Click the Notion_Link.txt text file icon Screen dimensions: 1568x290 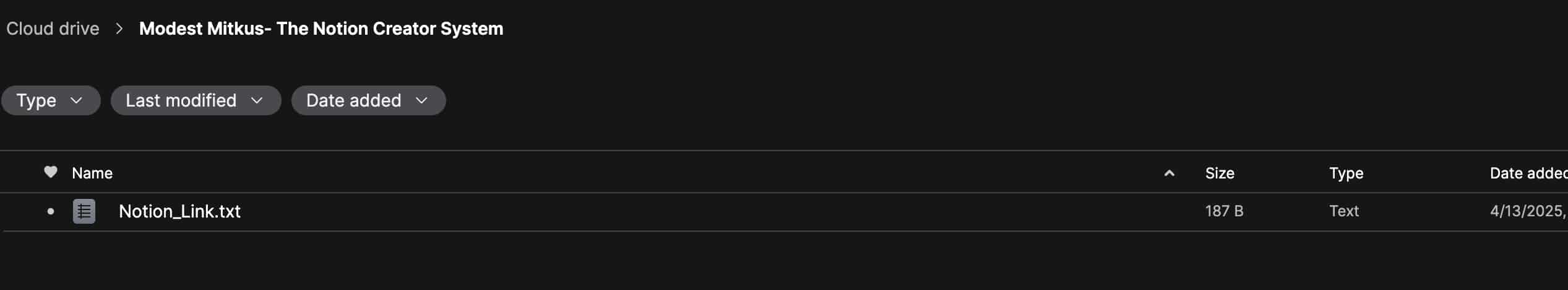(84, 211)
